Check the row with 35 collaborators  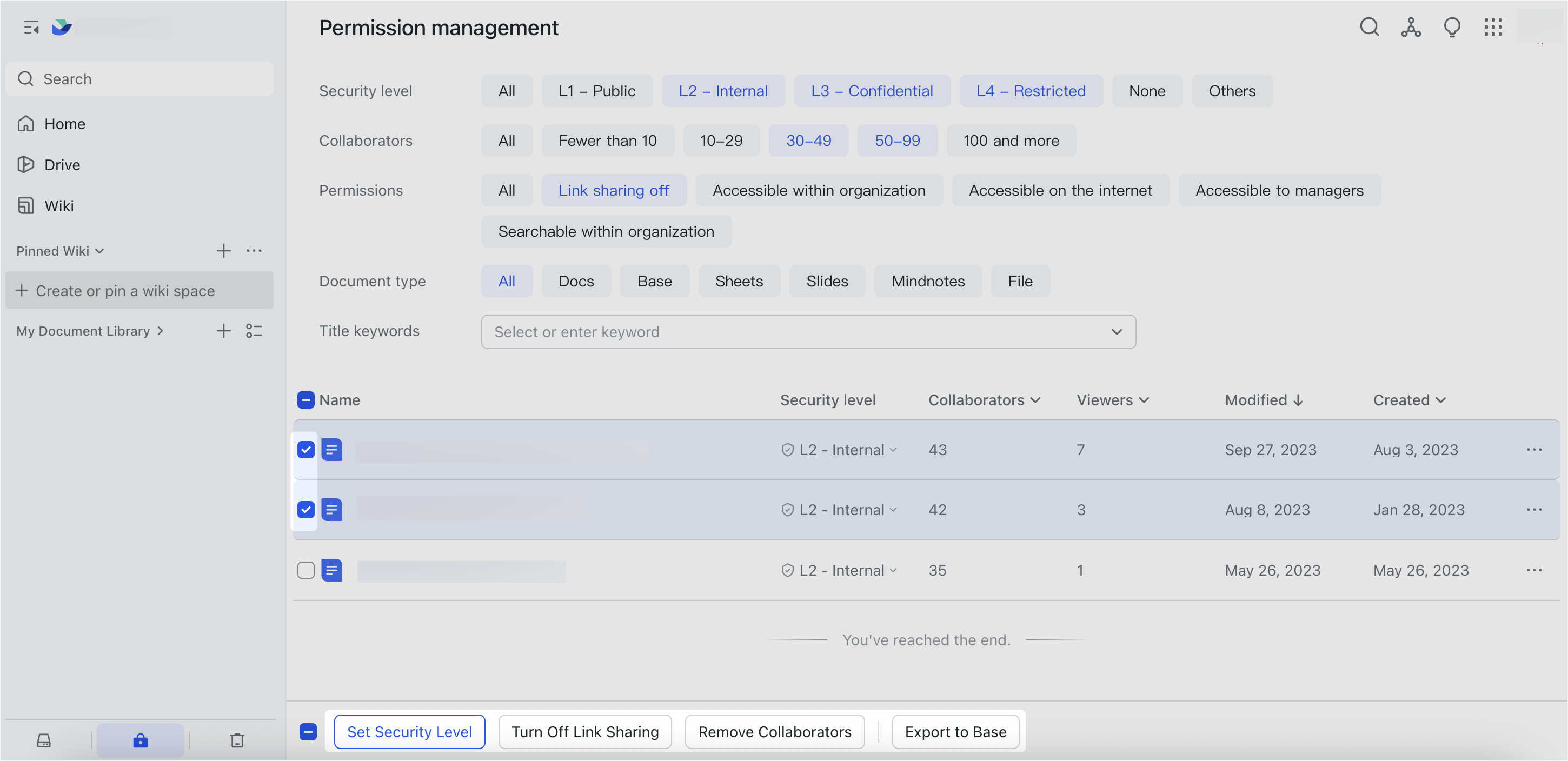305,570
